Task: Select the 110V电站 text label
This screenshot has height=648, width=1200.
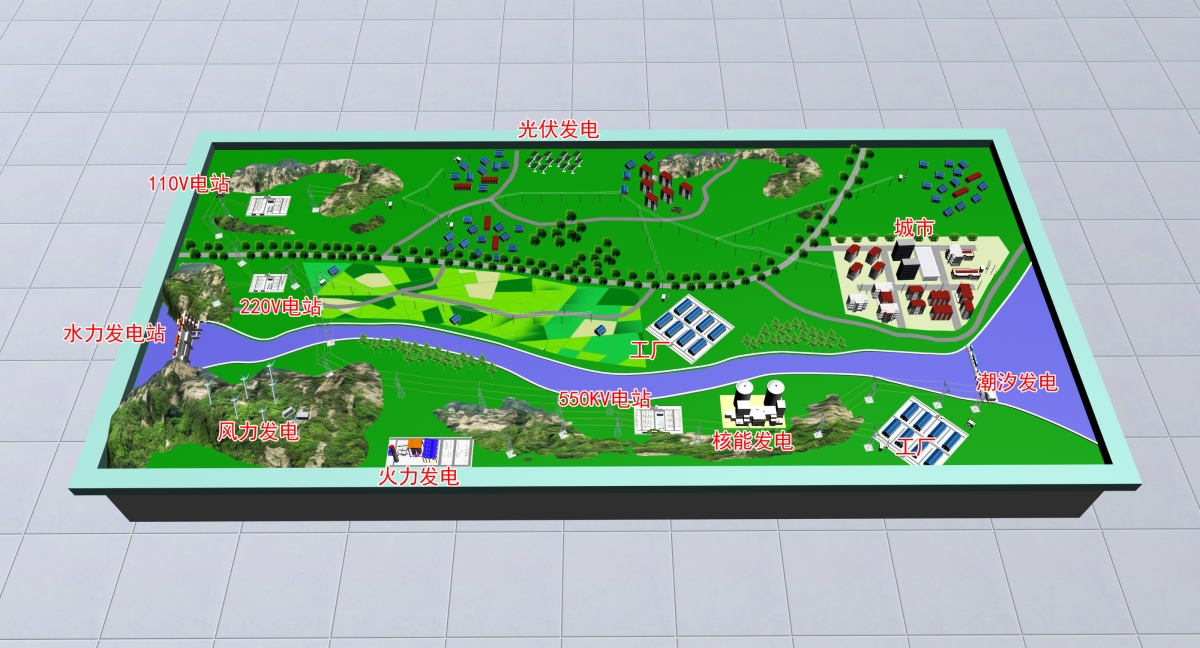Action: coord(188,184)
